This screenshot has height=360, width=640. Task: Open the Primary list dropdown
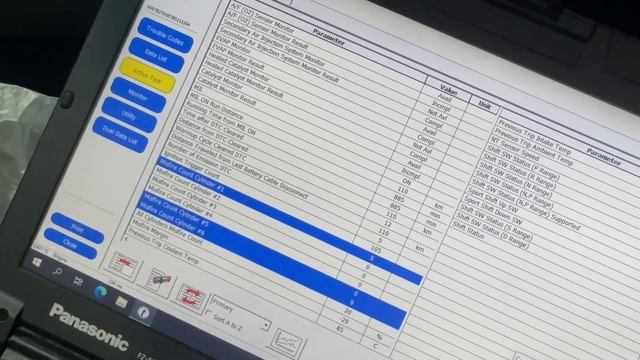(266, 325)
